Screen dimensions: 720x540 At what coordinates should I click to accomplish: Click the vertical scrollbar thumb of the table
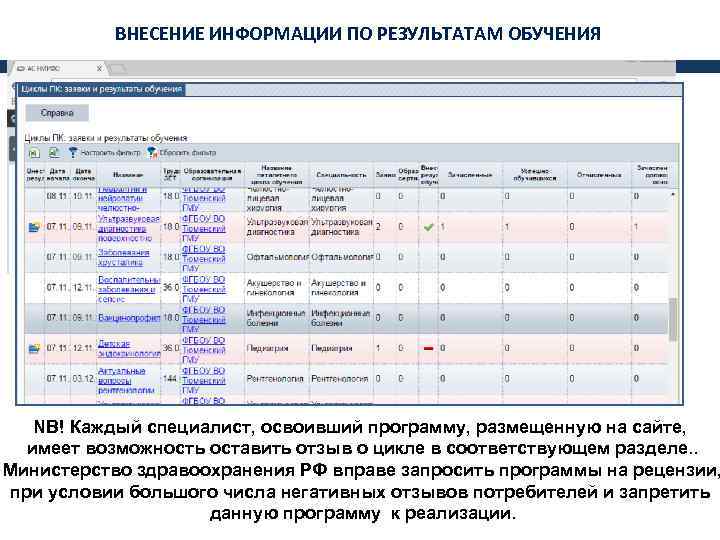[x=673, y=320]
